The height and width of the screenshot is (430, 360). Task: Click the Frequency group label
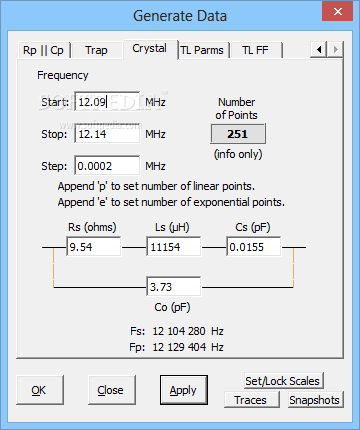tap(63, 75)
